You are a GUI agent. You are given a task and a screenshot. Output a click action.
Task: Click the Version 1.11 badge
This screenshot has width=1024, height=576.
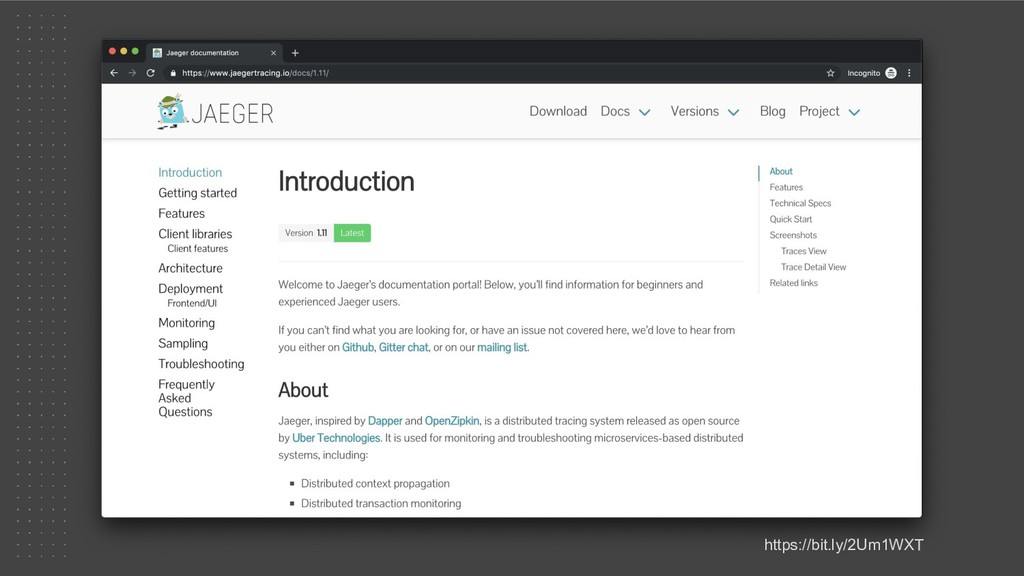(x=306, y=233)
